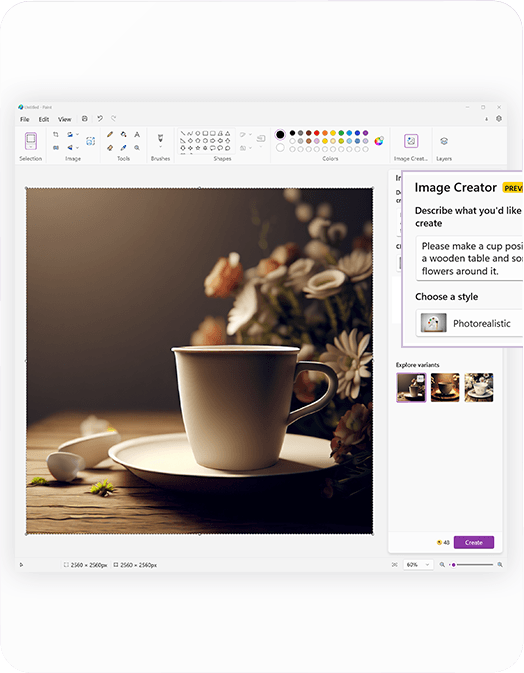This screenshot has height=673, width=524.
Task: Click the Rotate image icon
Action: [70, 134]
